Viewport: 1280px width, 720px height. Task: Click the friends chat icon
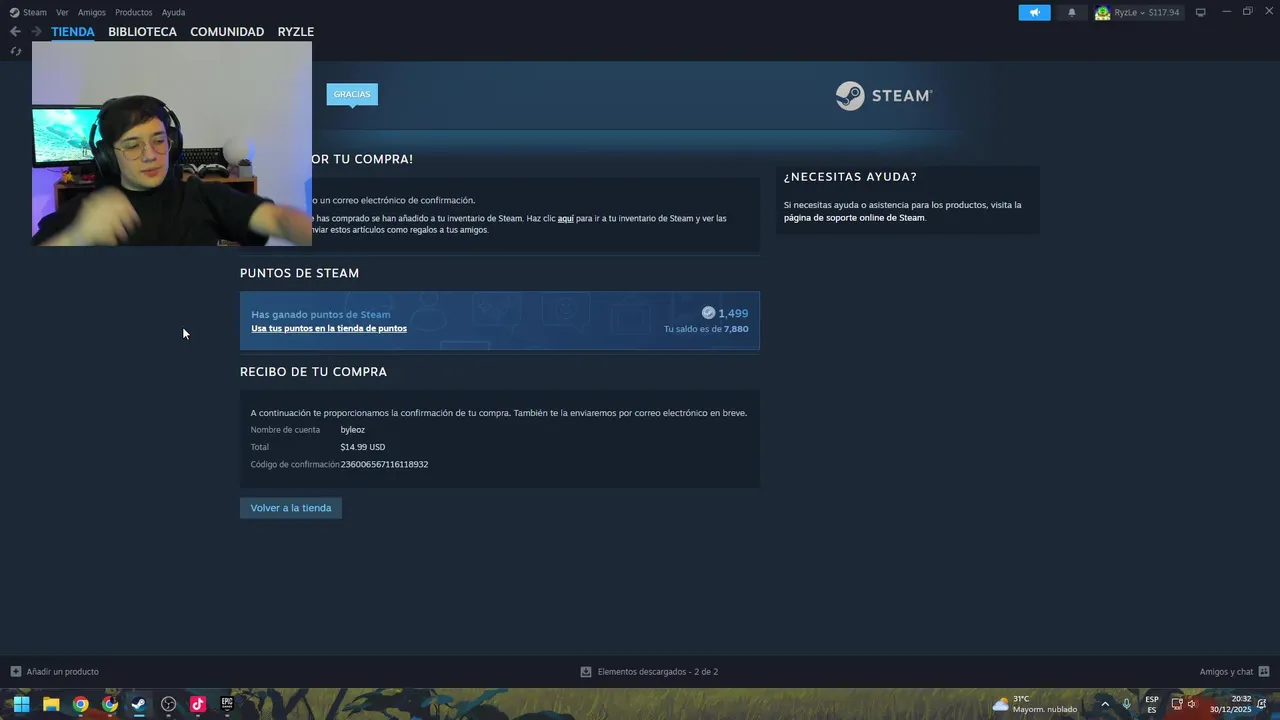click(1264, 672)
